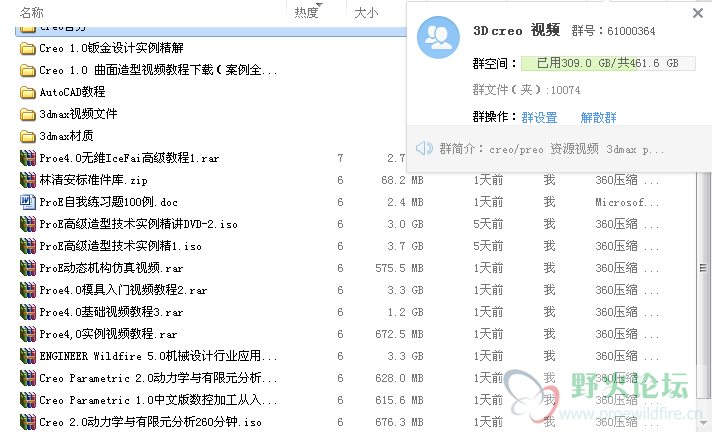Viewport: 712px width, 432px height.
Task: Click the ProE动态机构仿真视频.rar archive icon
Action: tap(28, 268)
